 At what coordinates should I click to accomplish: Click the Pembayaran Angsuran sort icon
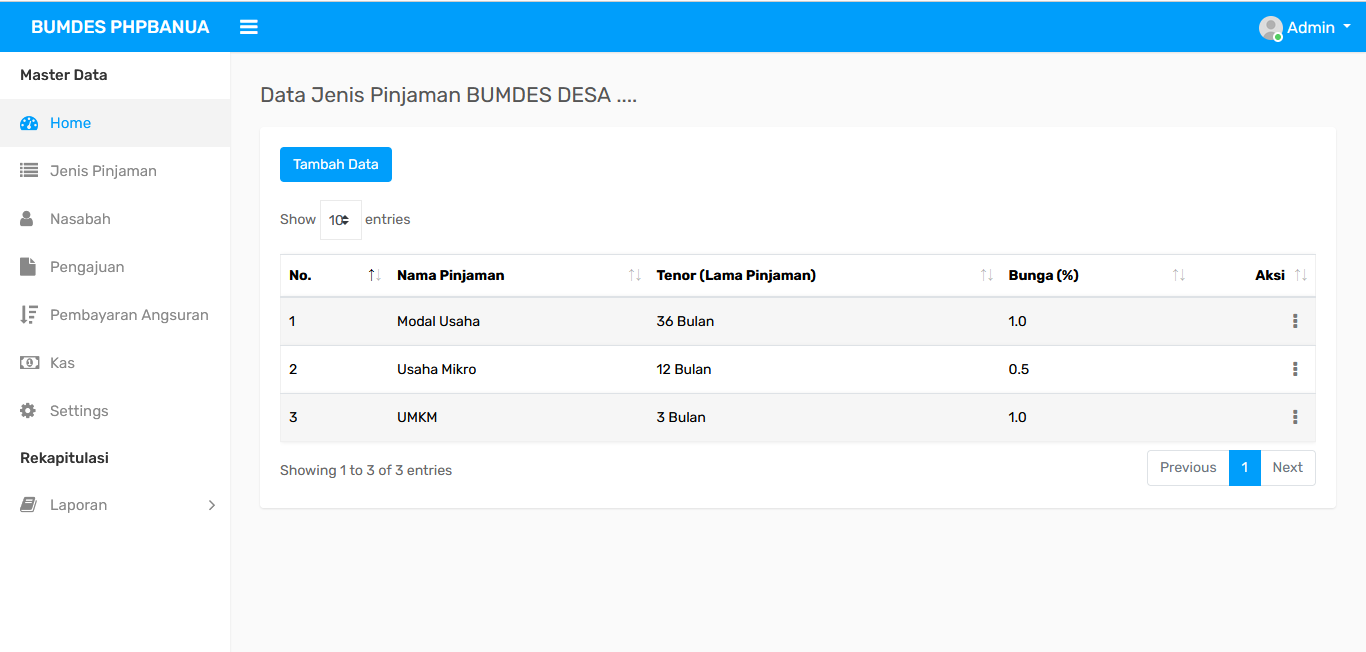[x=29, y=315]
